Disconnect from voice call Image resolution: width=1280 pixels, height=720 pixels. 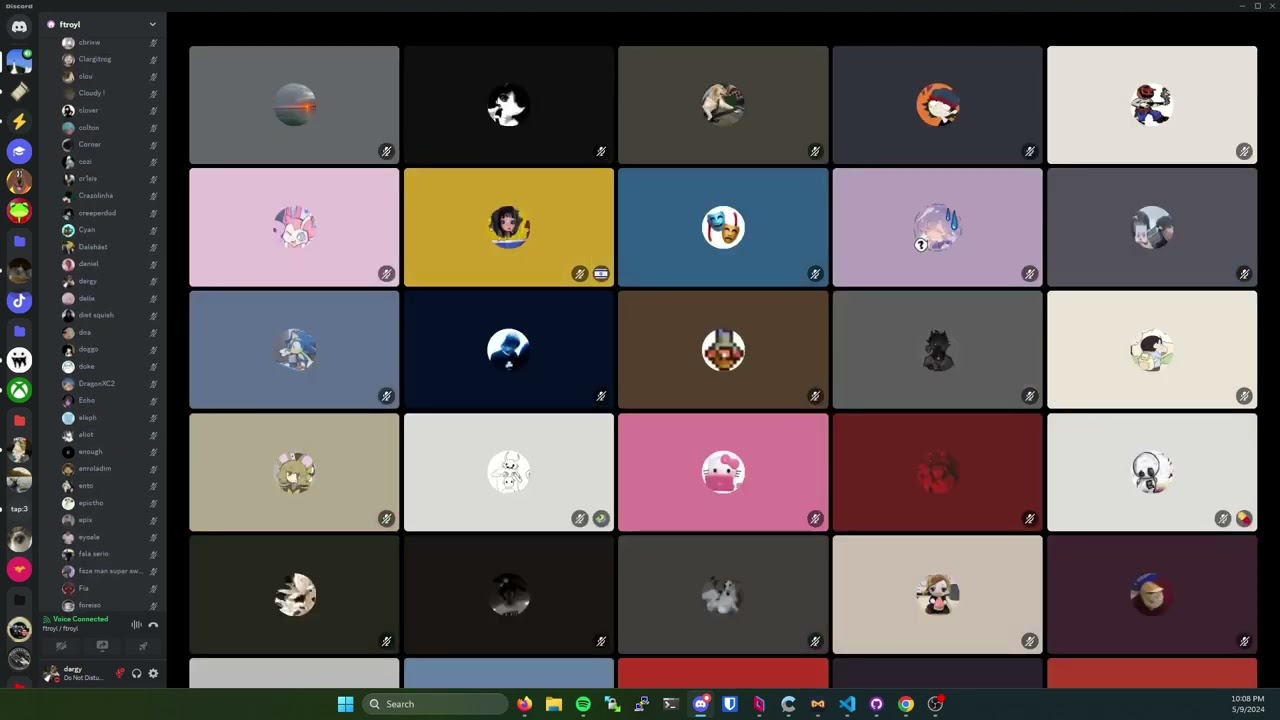pyautogui.click(x=153, y=625)
